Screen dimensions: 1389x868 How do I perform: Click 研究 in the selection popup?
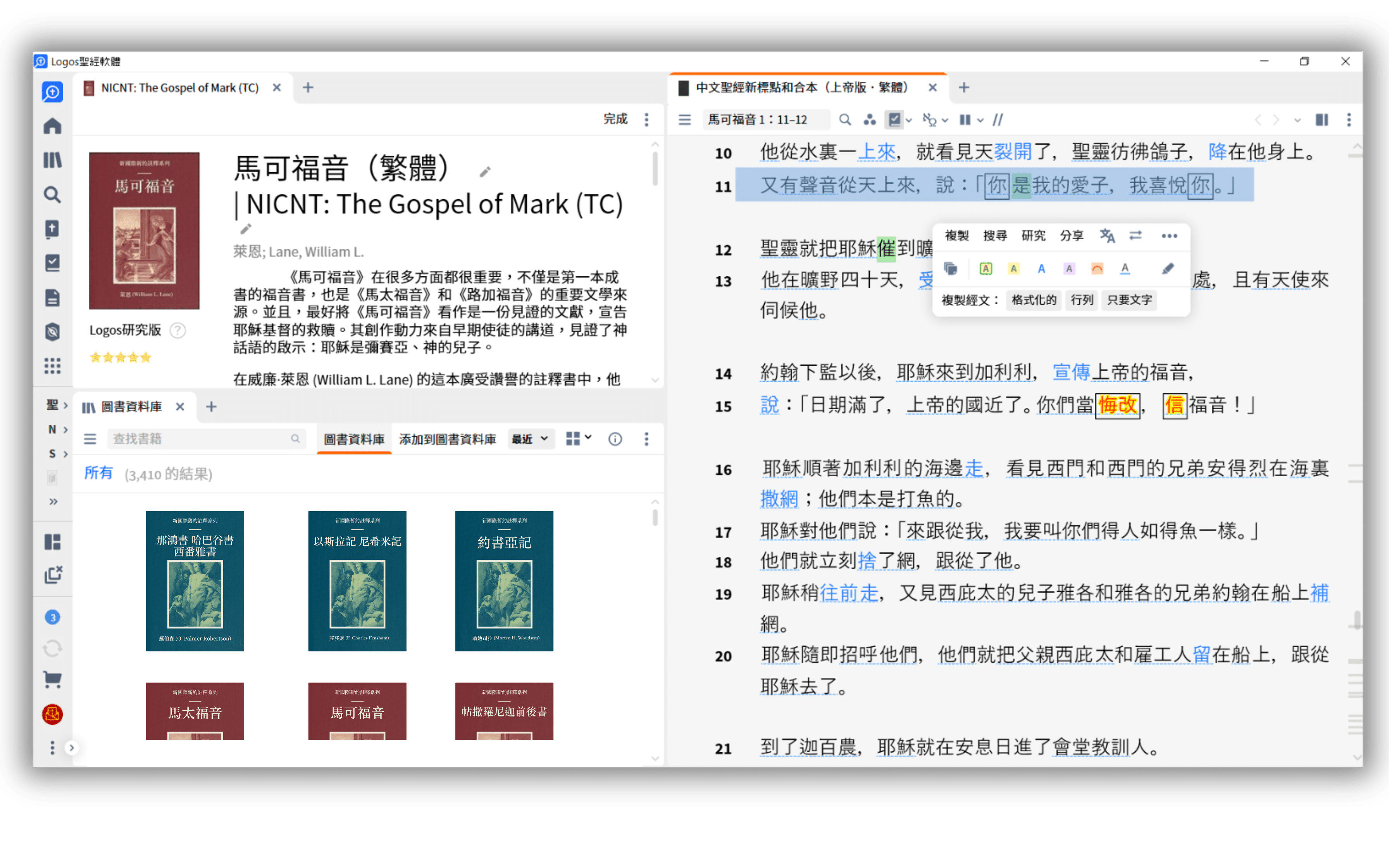coord(1033,235)
